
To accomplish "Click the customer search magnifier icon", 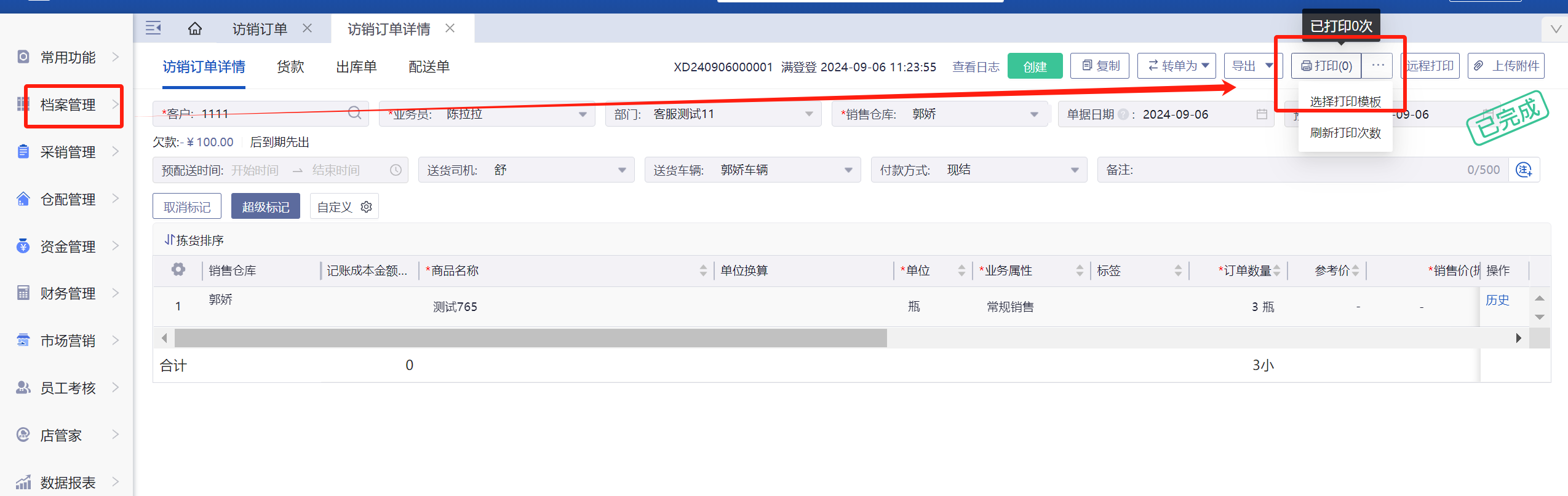I will 354,113.
